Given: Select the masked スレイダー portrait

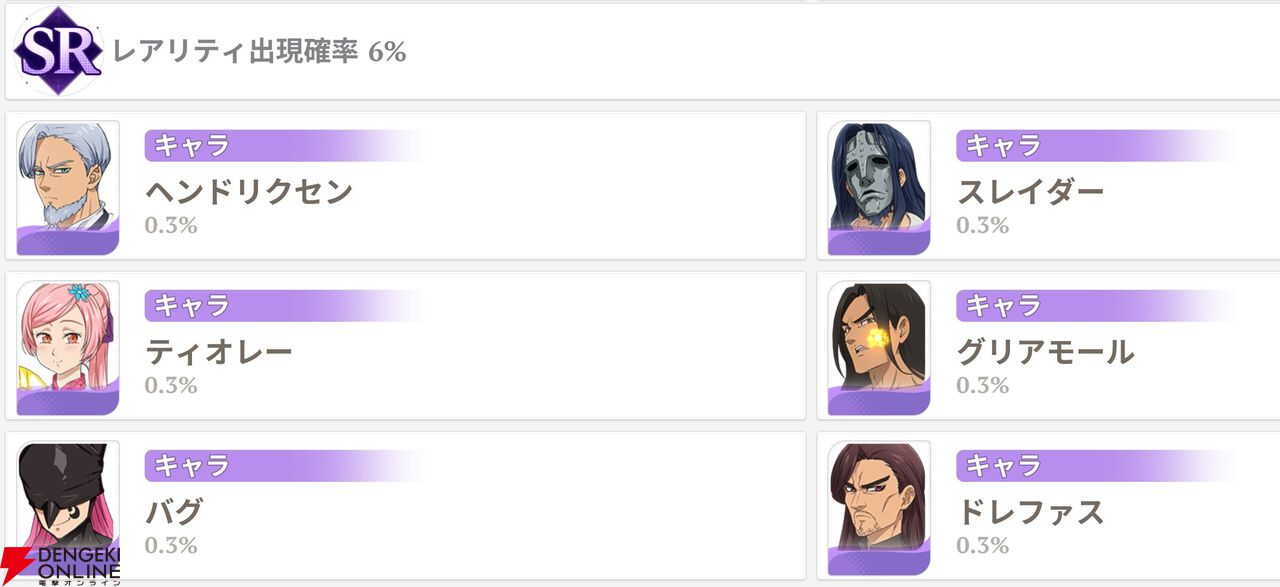Looking at the screenshot, I should [x=879, y=188].
